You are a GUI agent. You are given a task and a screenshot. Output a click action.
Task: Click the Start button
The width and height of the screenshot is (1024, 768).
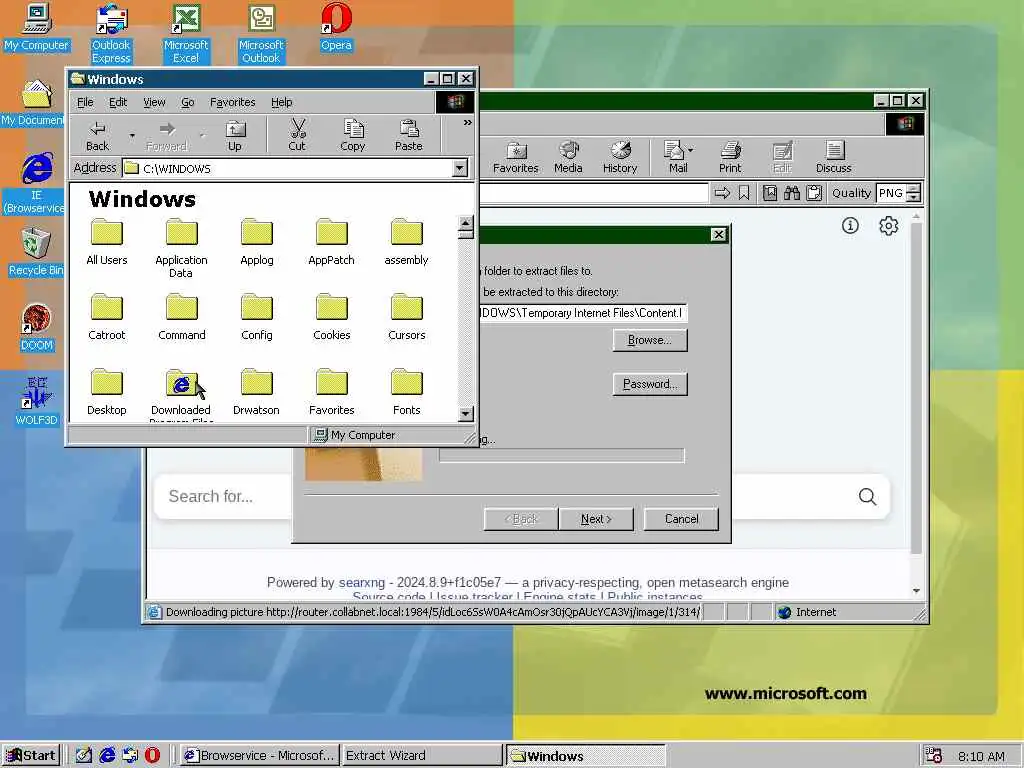31,756
